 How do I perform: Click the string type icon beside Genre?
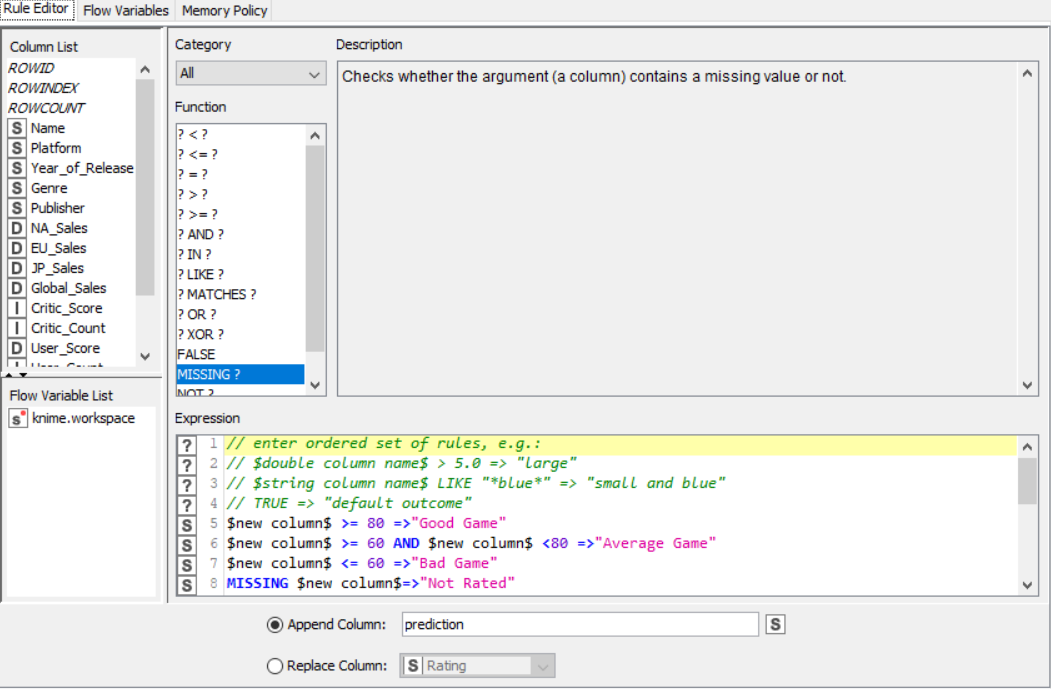(x=17, y=188)
